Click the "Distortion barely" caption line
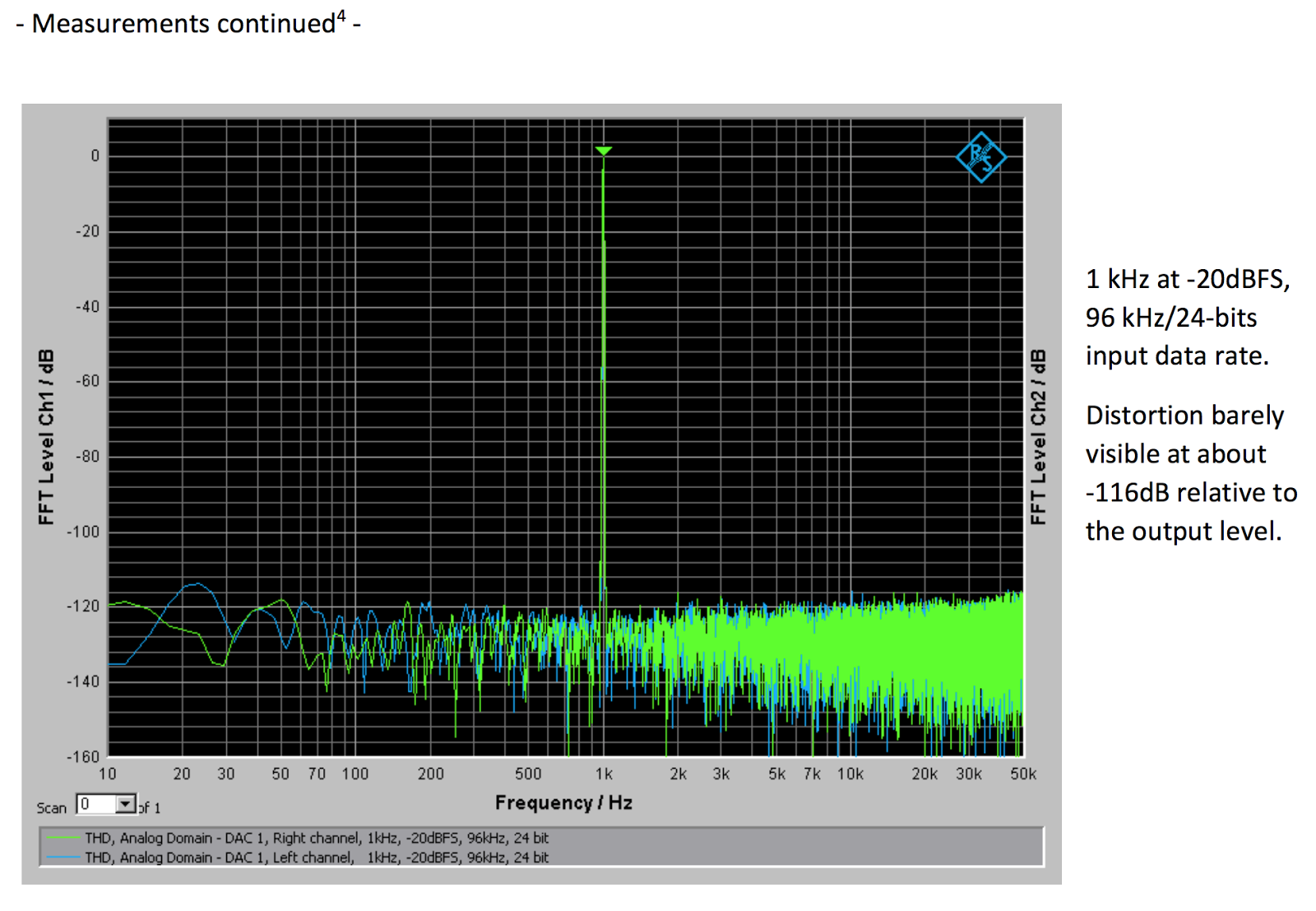 tap(1184, 416)
